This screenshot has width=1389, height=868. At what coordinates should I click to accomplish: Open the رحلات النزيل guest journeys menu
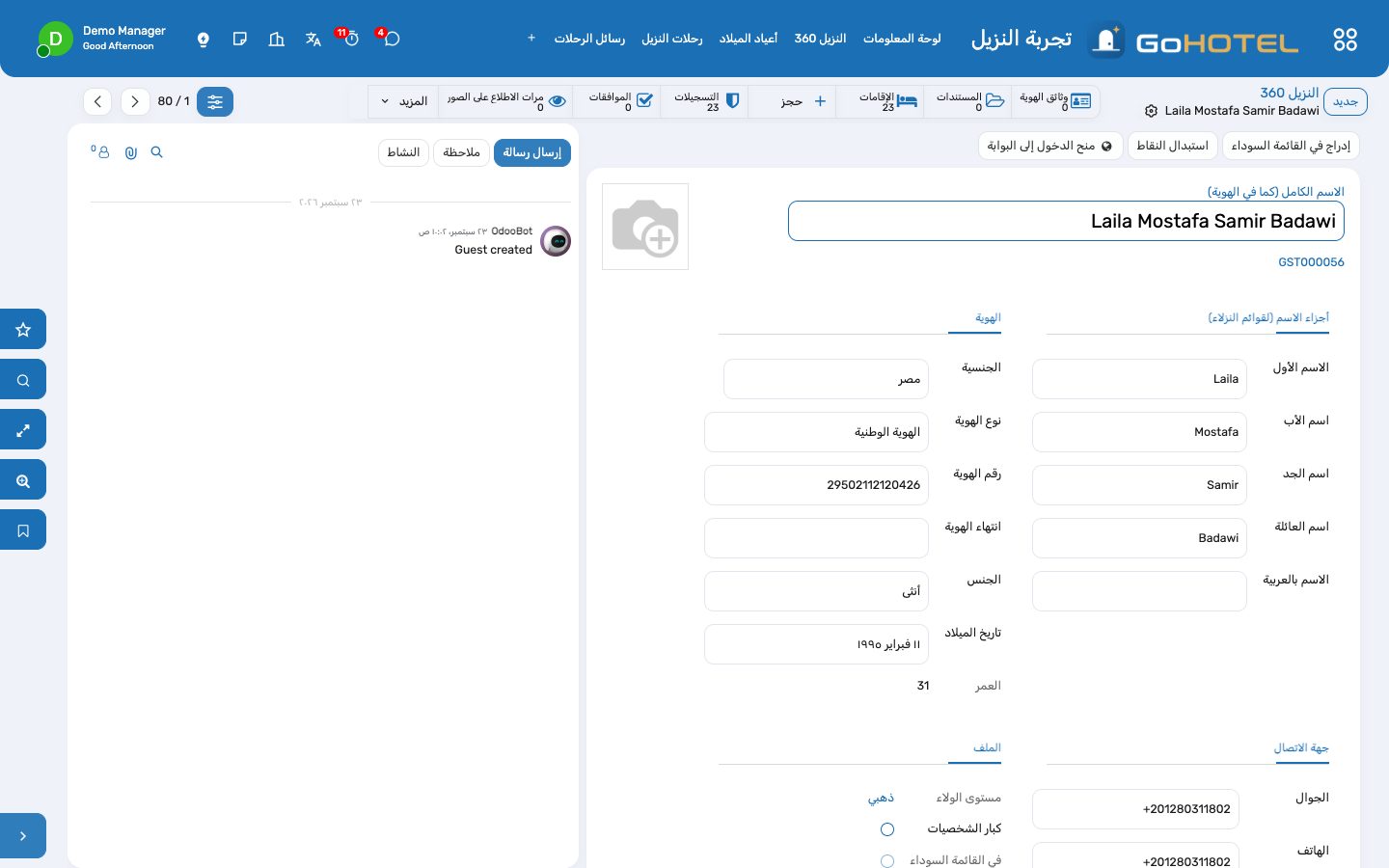pos(672,39)
